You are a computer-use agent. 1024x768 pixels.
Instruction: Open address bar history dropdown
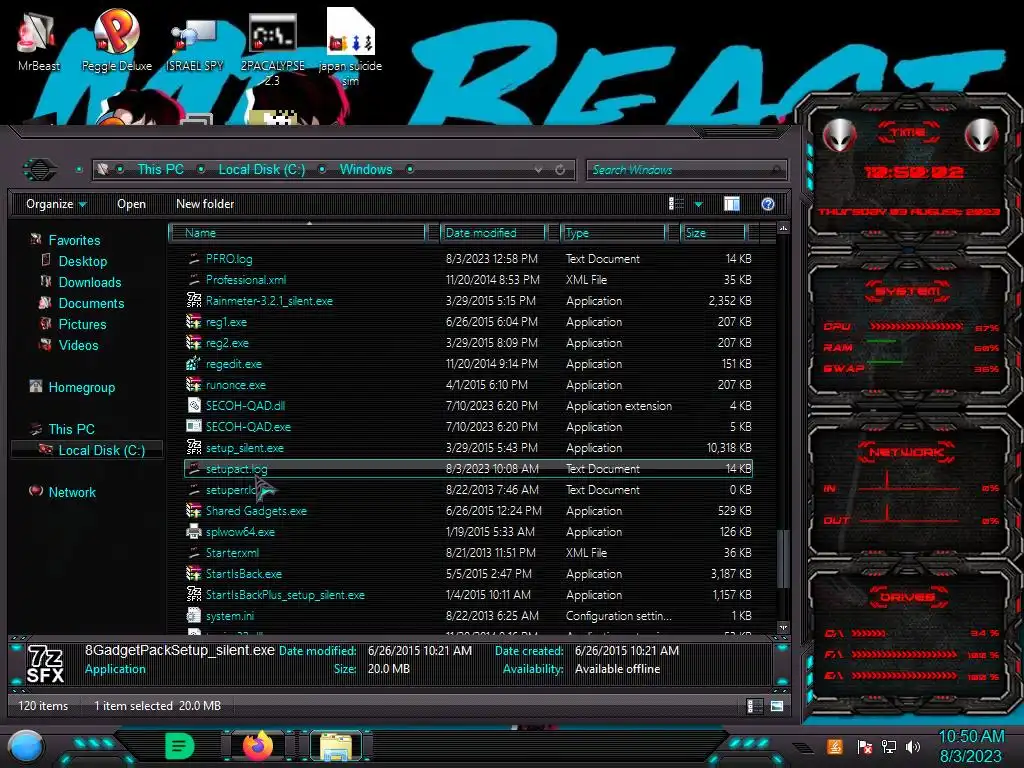coord(538,170)
